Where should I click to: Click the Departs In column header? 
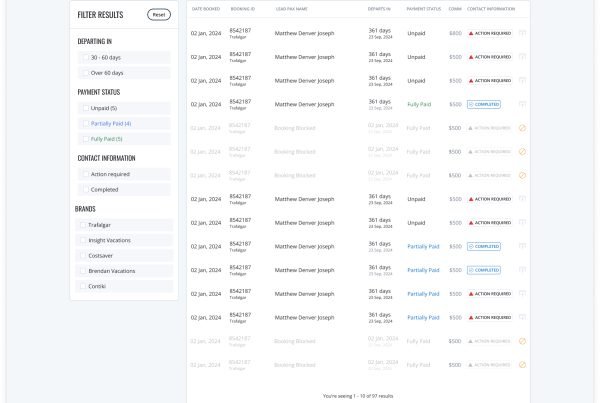379,9
